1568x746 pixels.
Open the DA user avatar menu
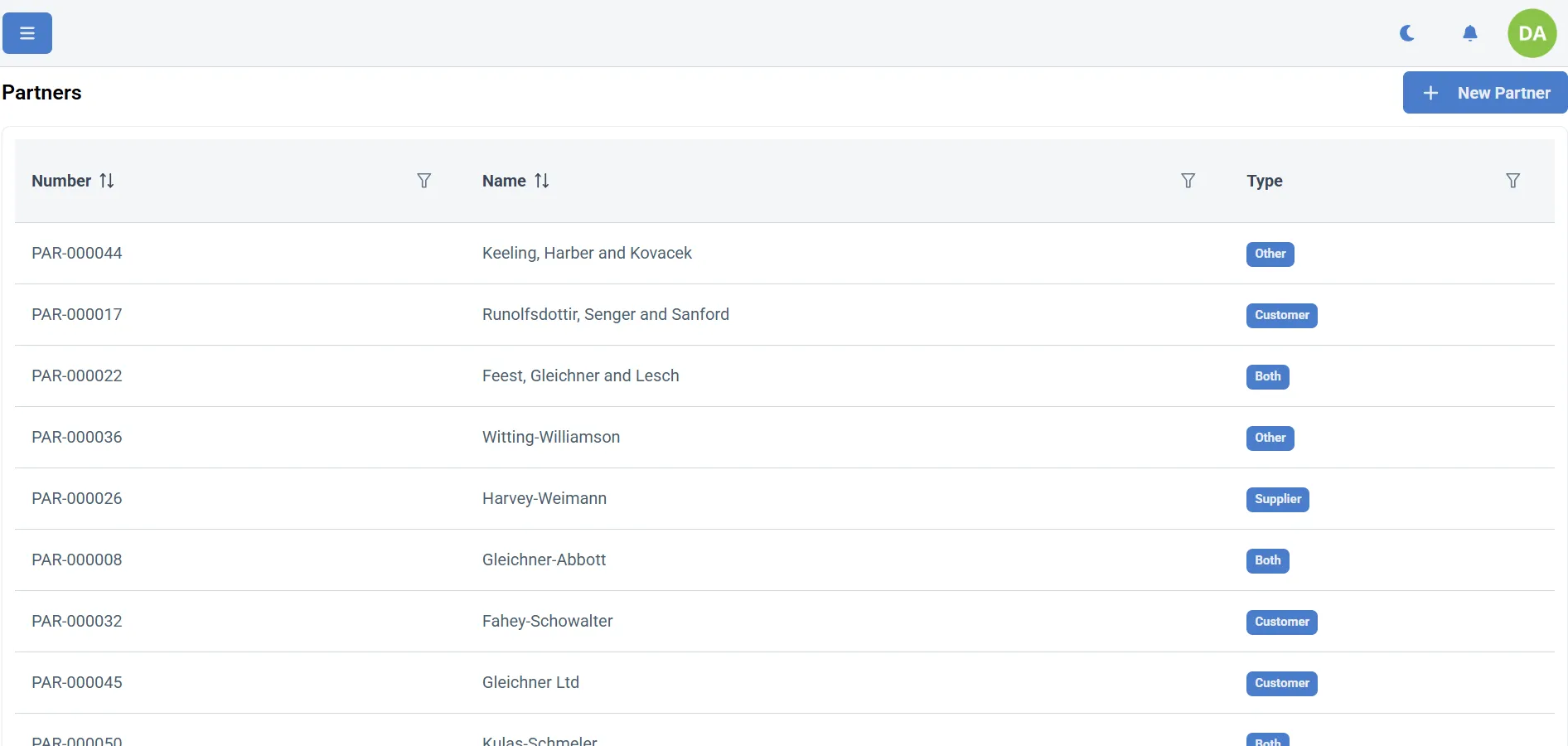pos(1532,33)
